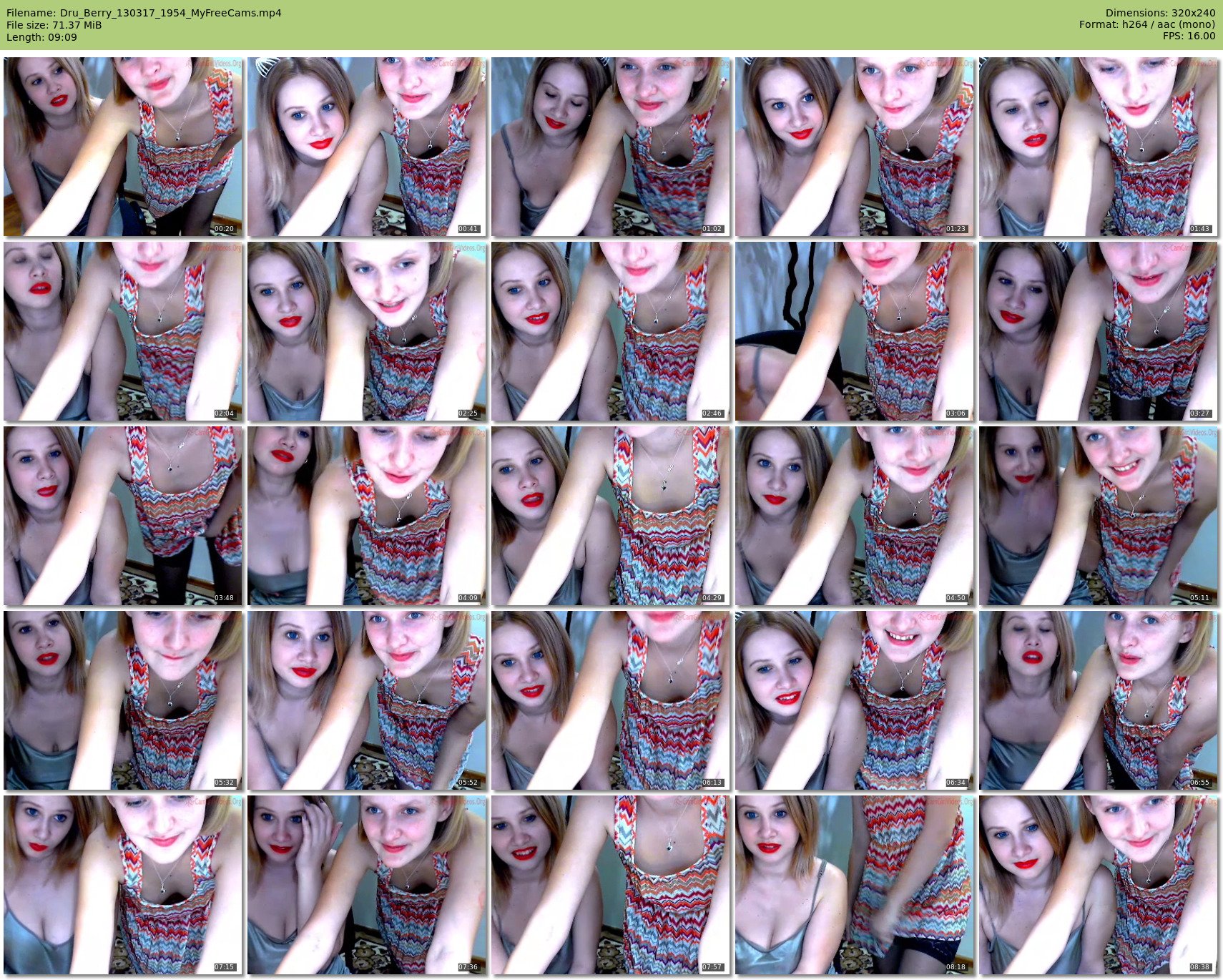The image size is (1223, 980).
Task: Choose the 01:43 frame thumbnail
Action: tap(1098, 147)
